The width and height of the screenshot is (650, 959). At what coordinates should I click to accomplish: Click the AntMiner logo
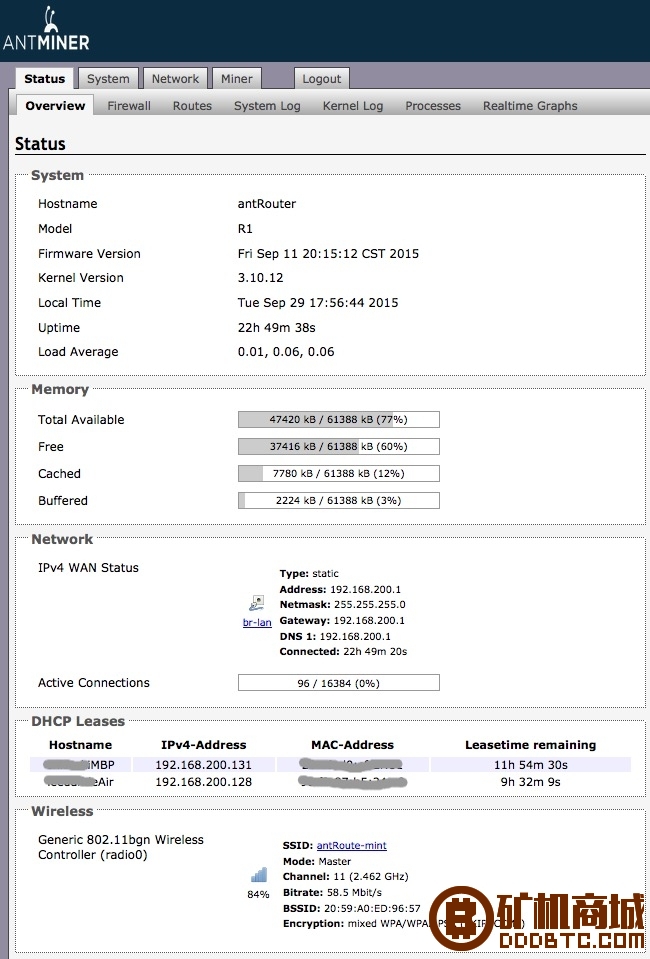pyautogui.click(x=46, y=29)
